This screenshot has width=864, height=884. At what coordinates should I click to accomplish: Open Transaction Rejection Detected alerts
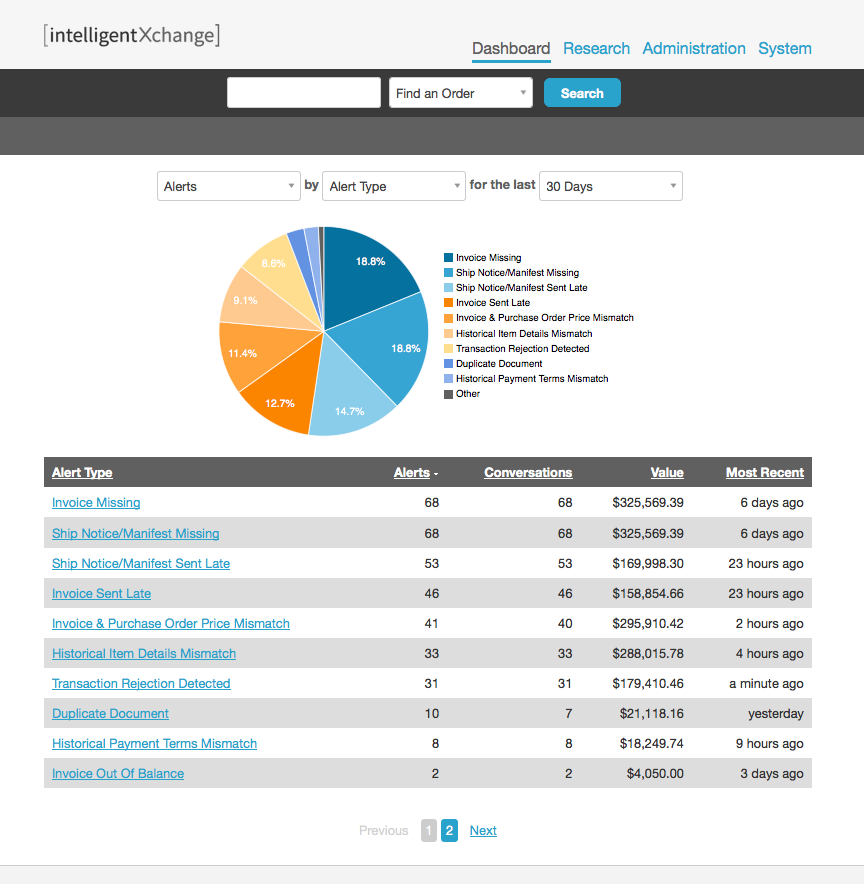click(141, 683)
